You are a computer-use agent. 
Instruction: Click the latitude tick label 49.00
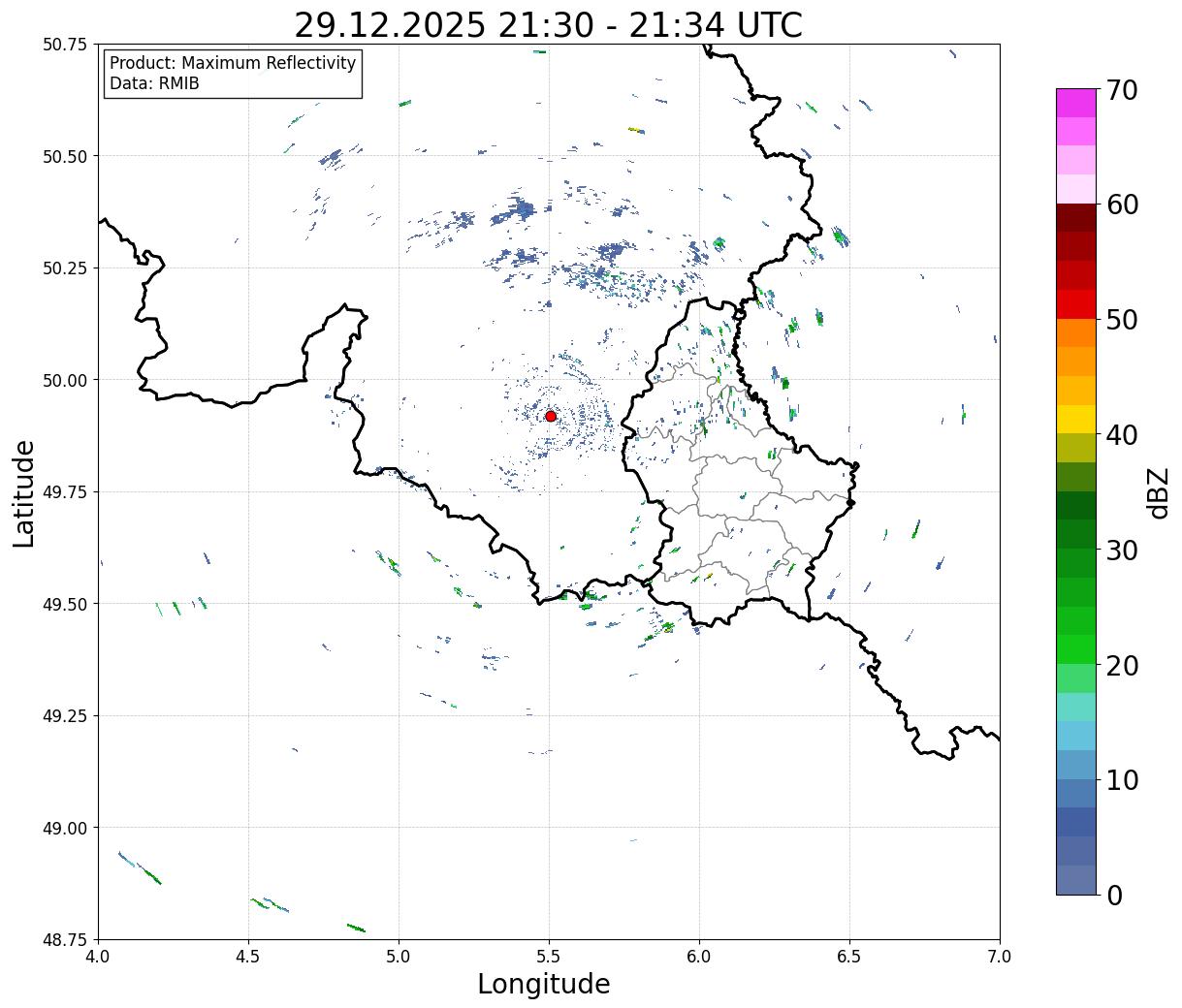(x=65, y=828)
